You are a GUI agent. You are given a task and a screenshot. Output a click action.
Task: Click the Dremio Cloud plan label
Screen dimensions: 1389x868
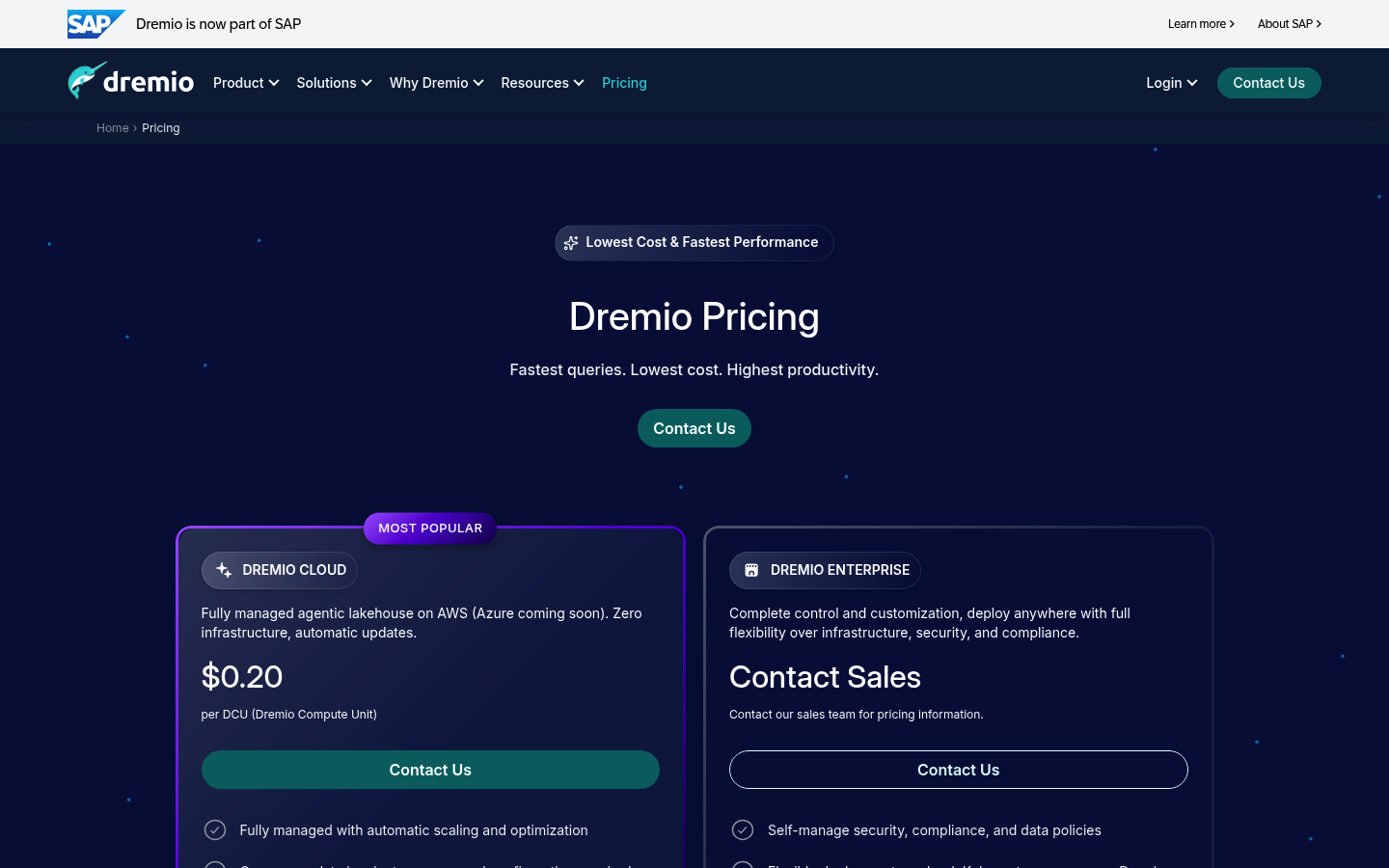(280, 570)
